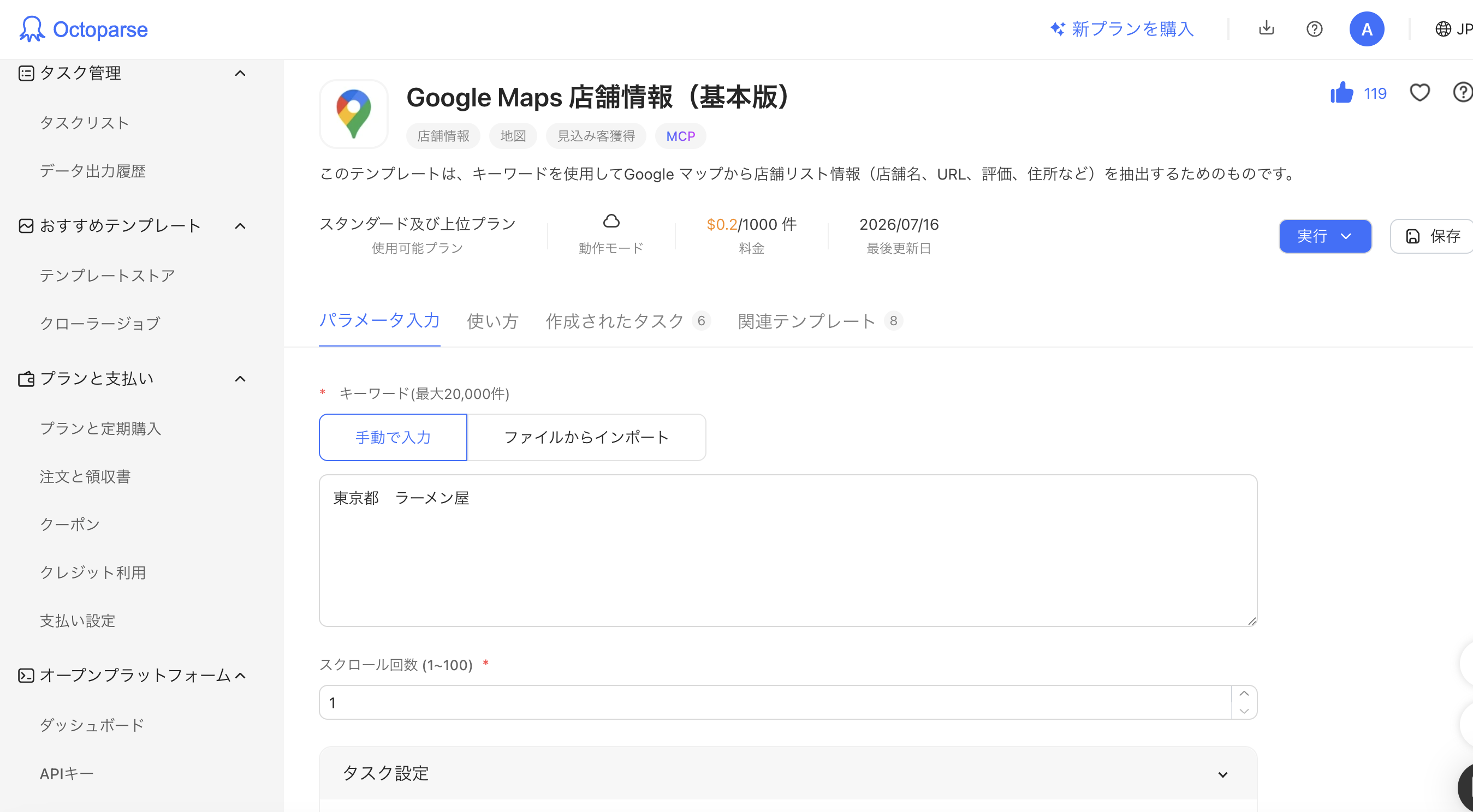Image resolution: width=1473 pixels, height=812 pixels.
Task: Switch to 使い方 tab
Action: pyautogui.click(x=492, y=321)
